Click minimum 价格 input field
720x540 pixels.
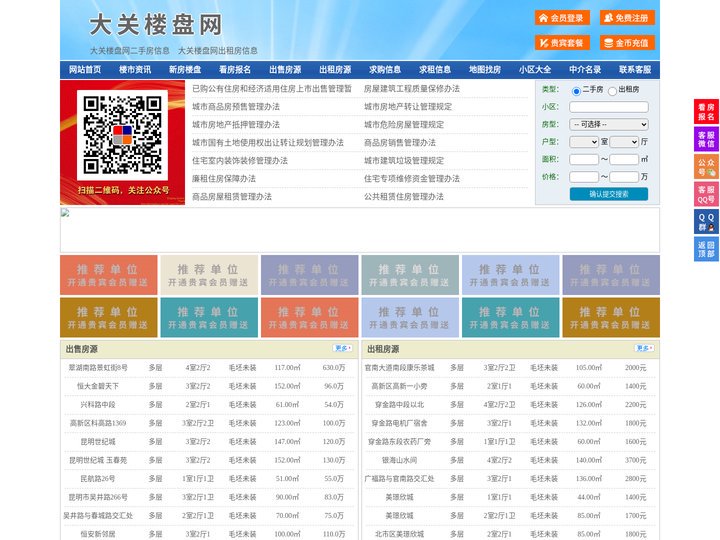click(x=584, y=177)
